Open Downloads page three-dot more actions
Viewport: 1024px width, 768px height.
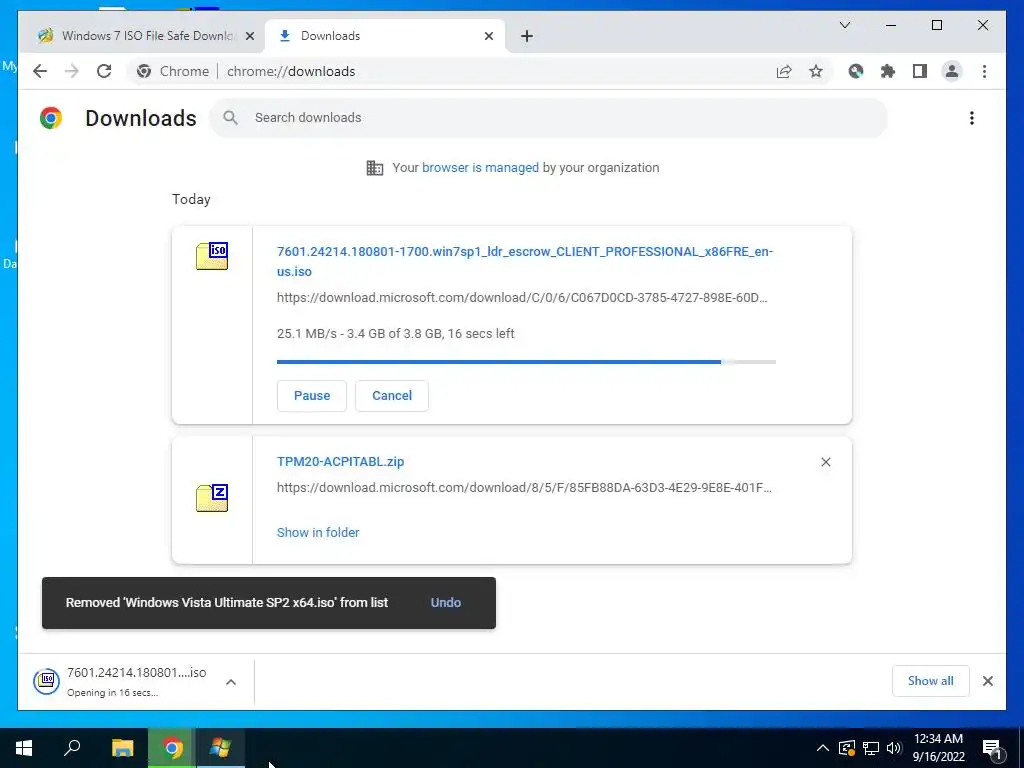coord(972,118)
